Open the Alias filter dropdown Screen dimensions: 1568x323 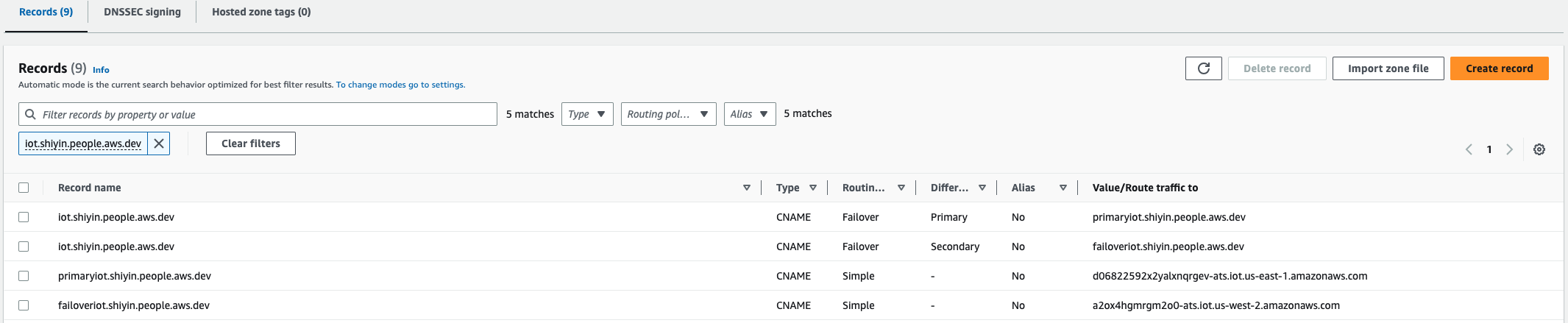[x=749, y=114]
